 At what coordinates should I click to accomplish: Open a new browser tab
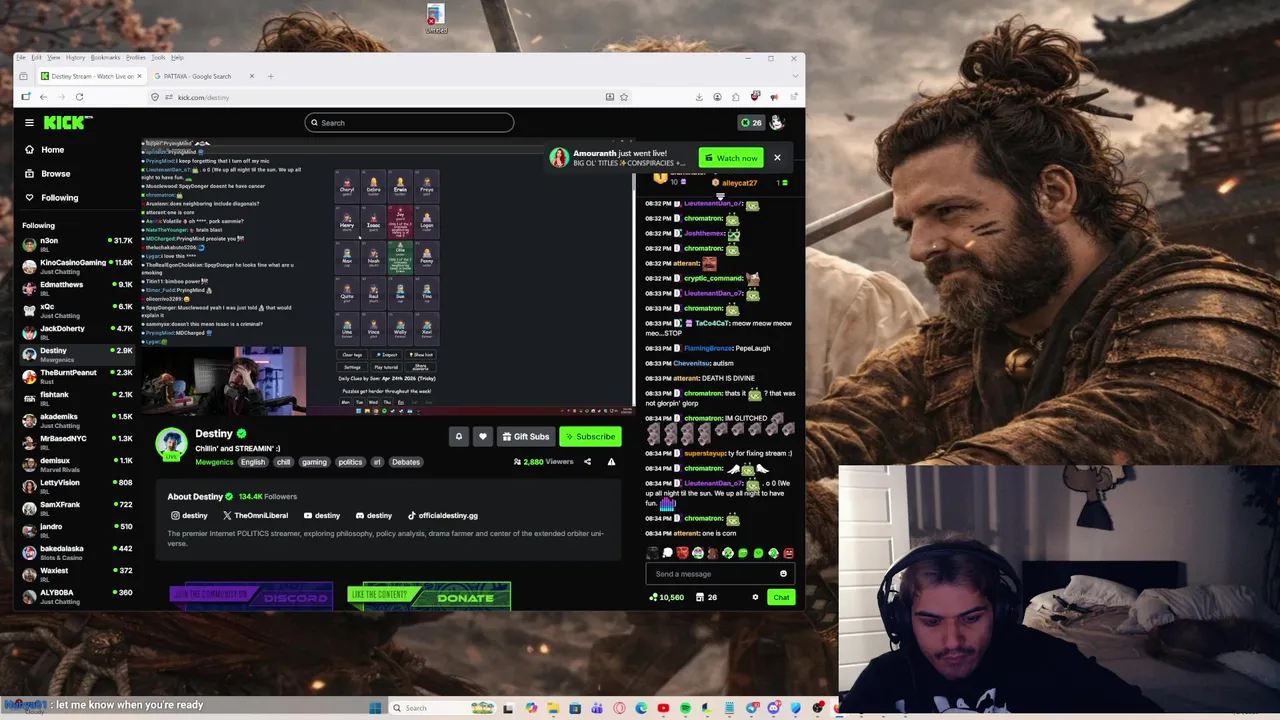click(270, 76)
